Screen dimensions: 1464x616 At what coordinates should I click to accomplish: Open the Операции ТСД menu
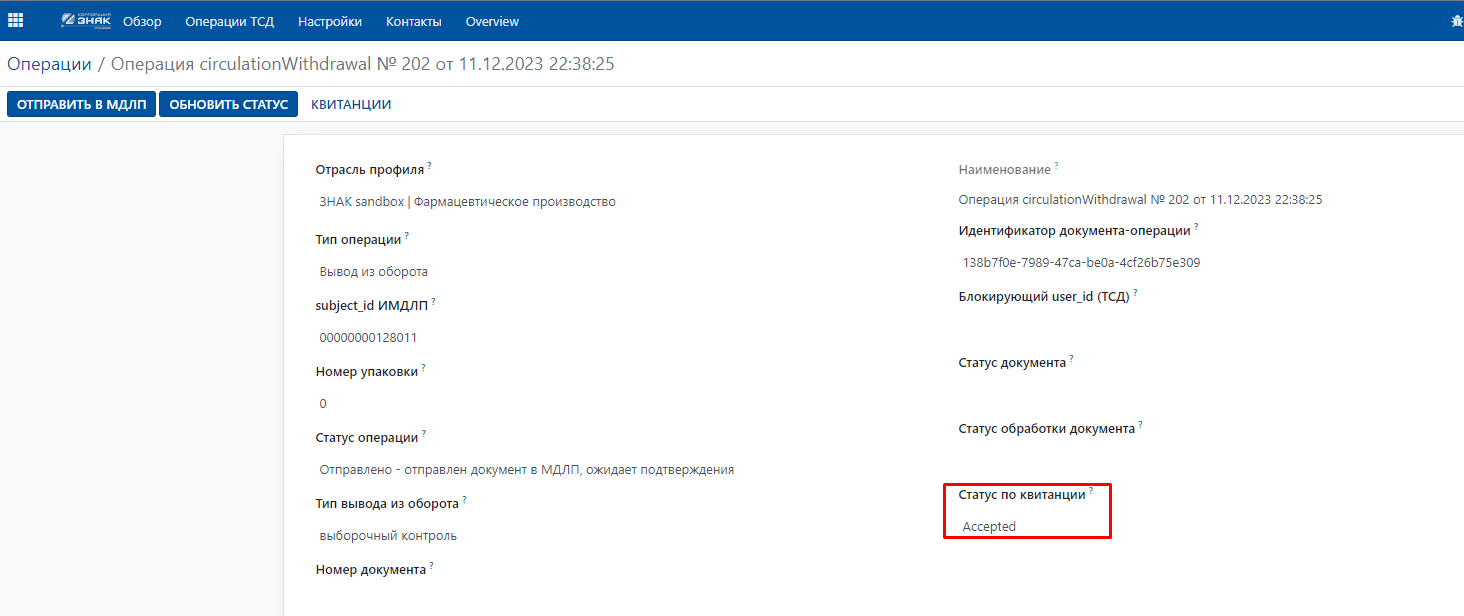pos(230,21)
